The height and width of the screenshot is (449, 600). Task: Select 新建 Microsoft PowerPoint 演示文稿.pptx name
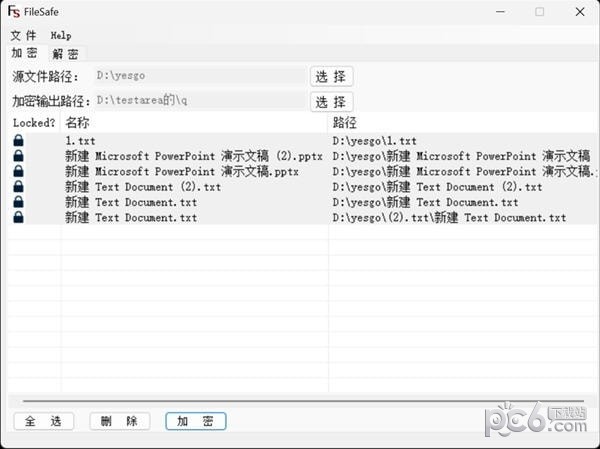pyautogui.click(x=182, y=171)
